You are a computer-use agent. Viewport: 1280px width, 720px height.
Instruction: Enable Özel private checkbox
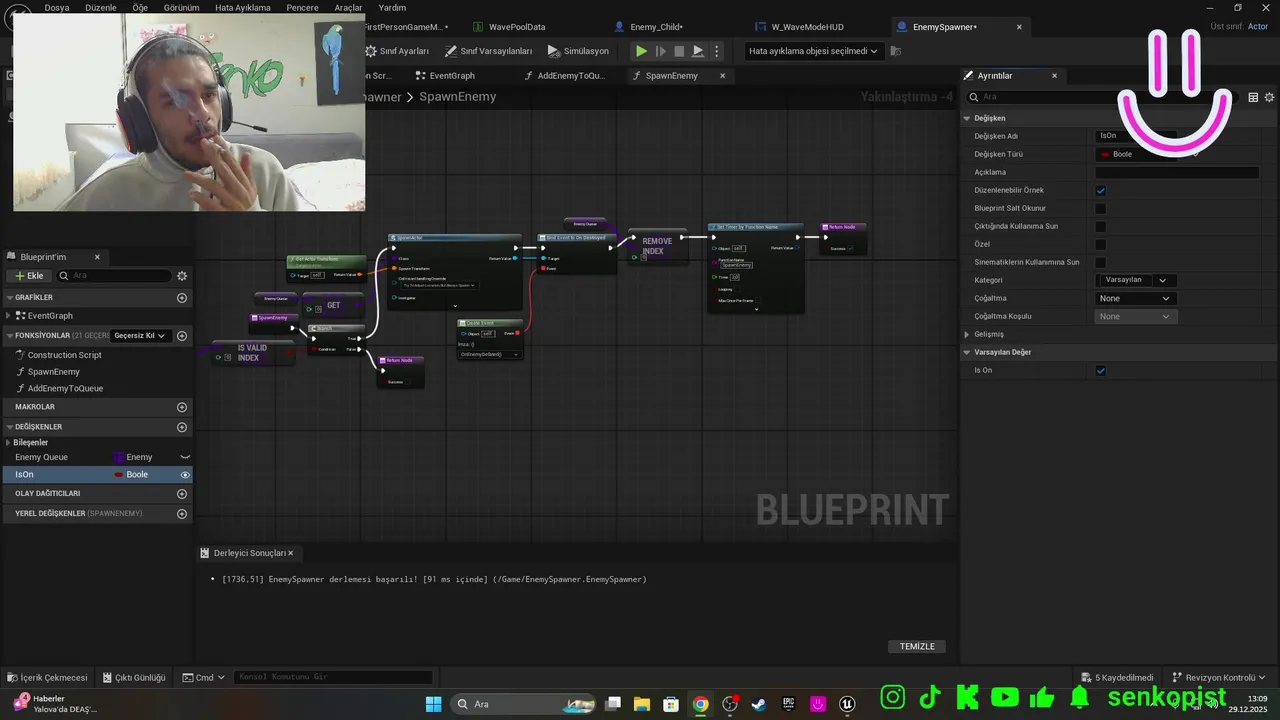tap(1101, 244)
